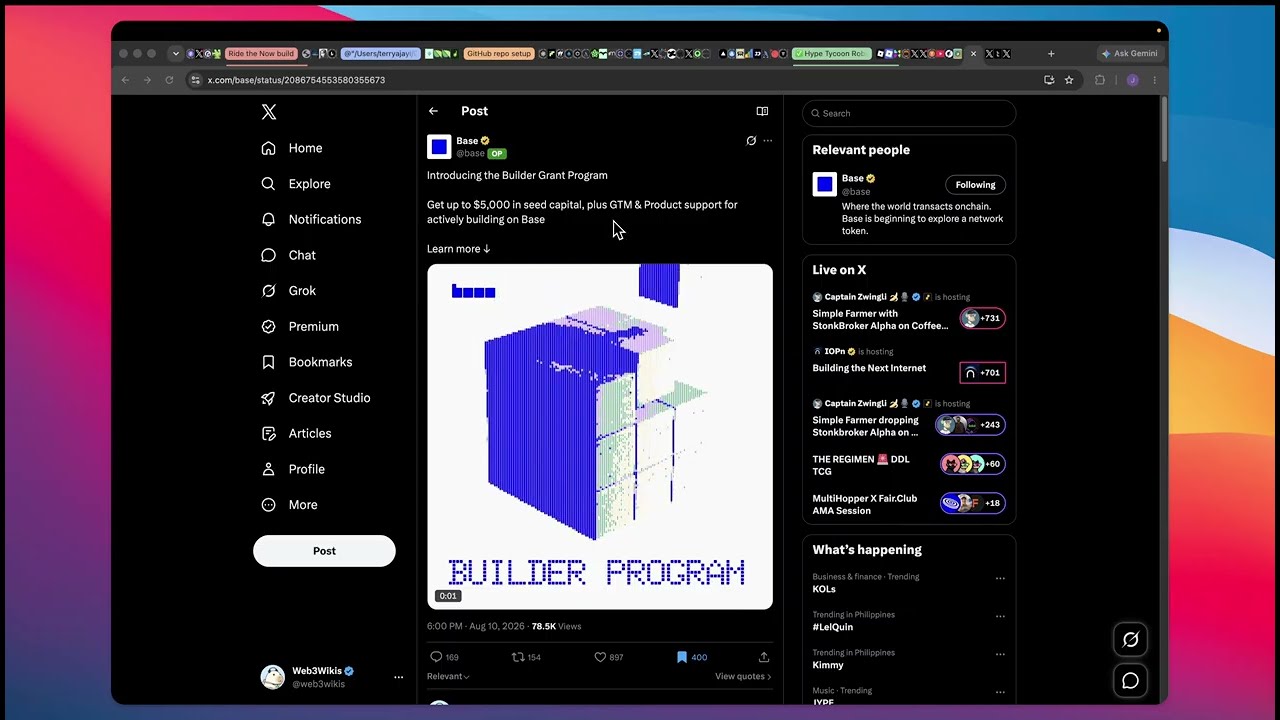
Task: Open Chat from the sidebar menu
Action: [288, 255]
